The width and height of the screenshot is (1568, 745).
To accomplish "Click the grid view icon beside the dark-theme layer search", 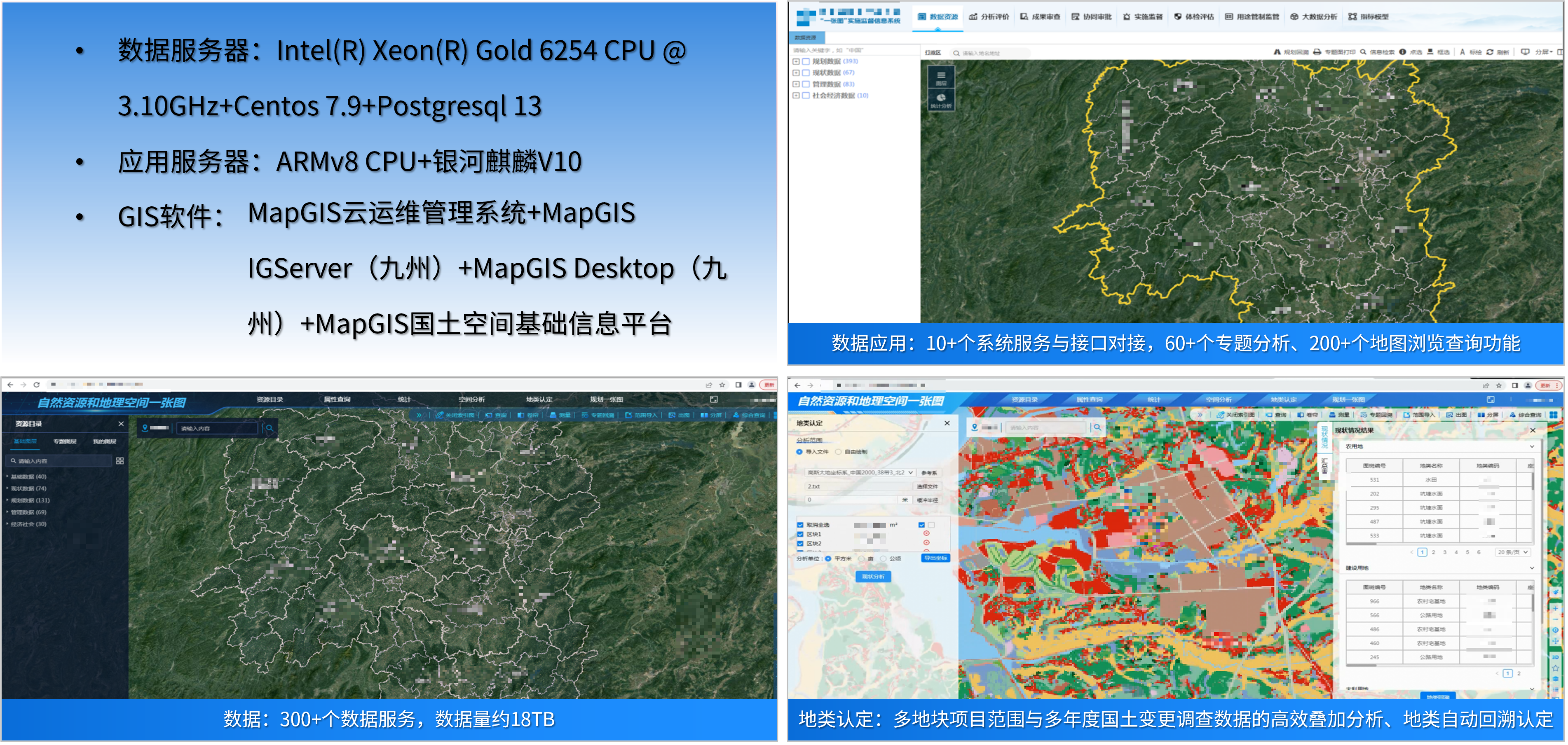I will click(120, 461).
